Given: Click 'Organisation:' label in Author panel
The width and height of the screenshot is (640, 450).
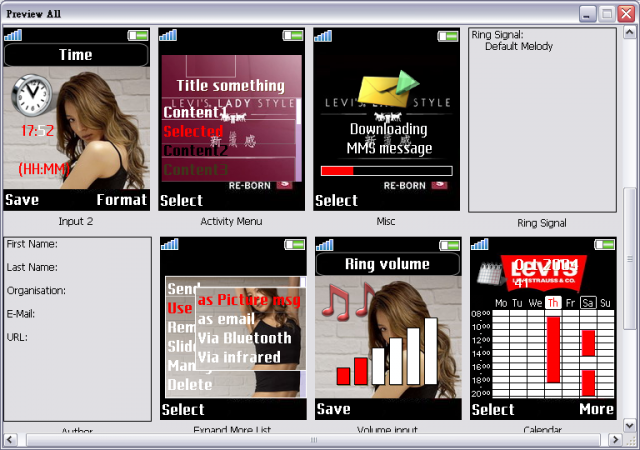Looking at the screenshot, I should point(36,290).
